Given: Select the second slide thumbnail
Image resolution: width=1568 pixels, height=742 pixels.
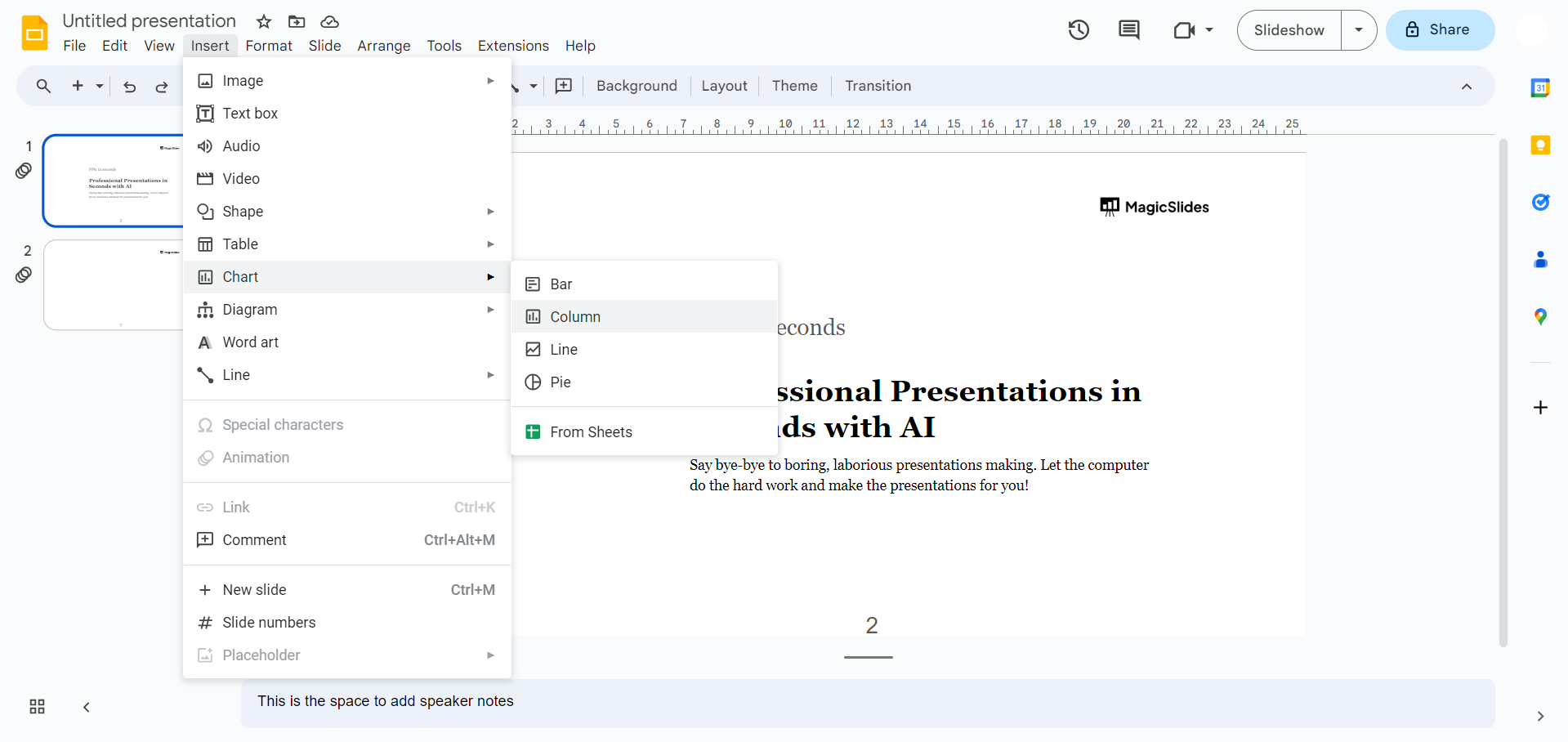Looking at the screenshot, I should tap(114, 284).
